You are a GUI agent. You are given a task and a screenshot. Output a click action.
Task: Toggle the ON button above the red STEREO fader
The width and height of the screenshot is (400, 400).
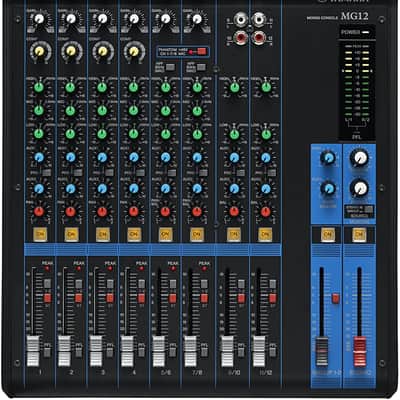[359, 235]
